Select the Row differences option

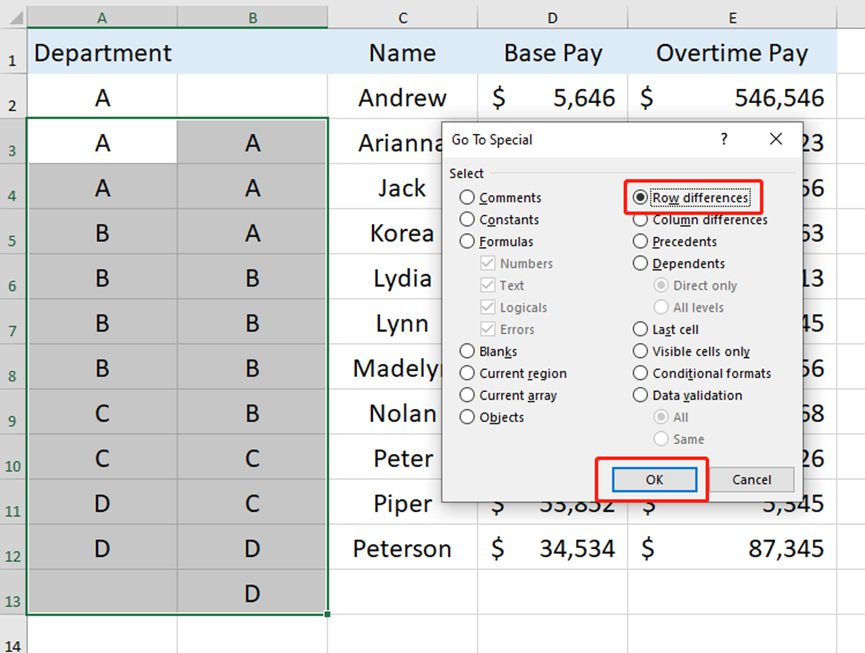point(691,197)
